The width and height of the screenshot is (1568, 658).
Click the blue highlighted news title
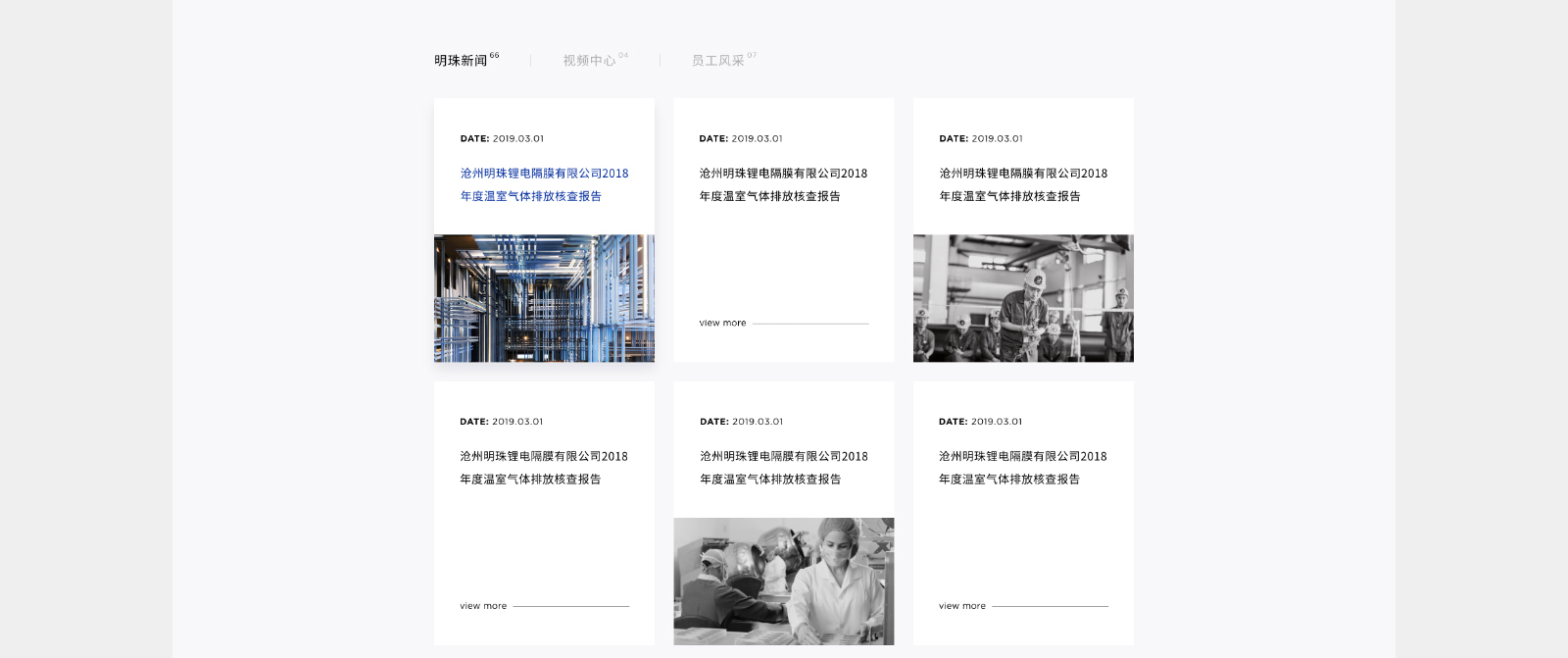coord(544,184)
